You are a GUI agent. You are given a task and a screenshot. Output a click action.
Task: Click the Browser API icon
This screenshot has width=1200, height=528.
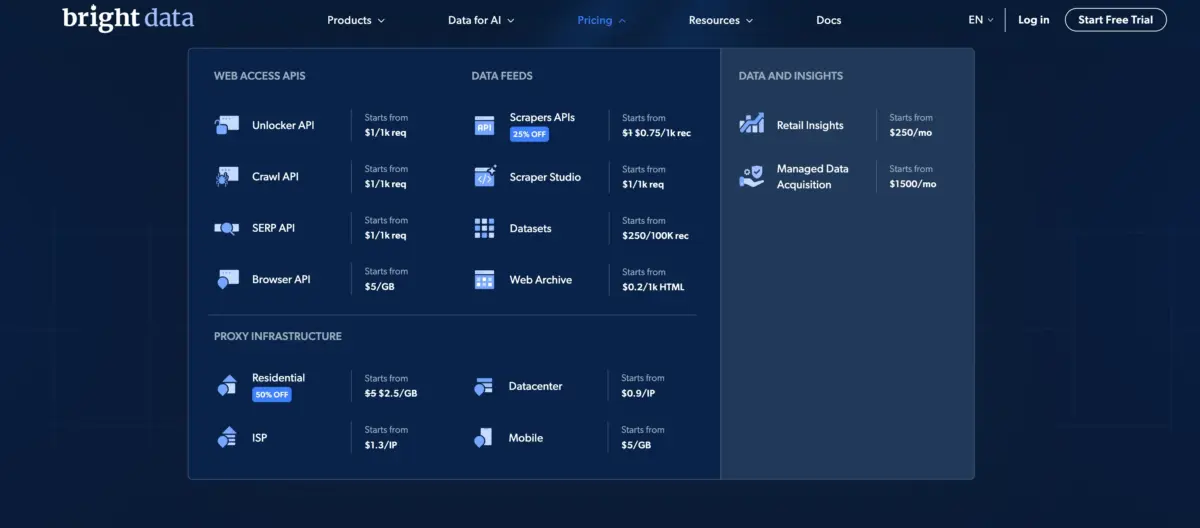tap(226, 280)
